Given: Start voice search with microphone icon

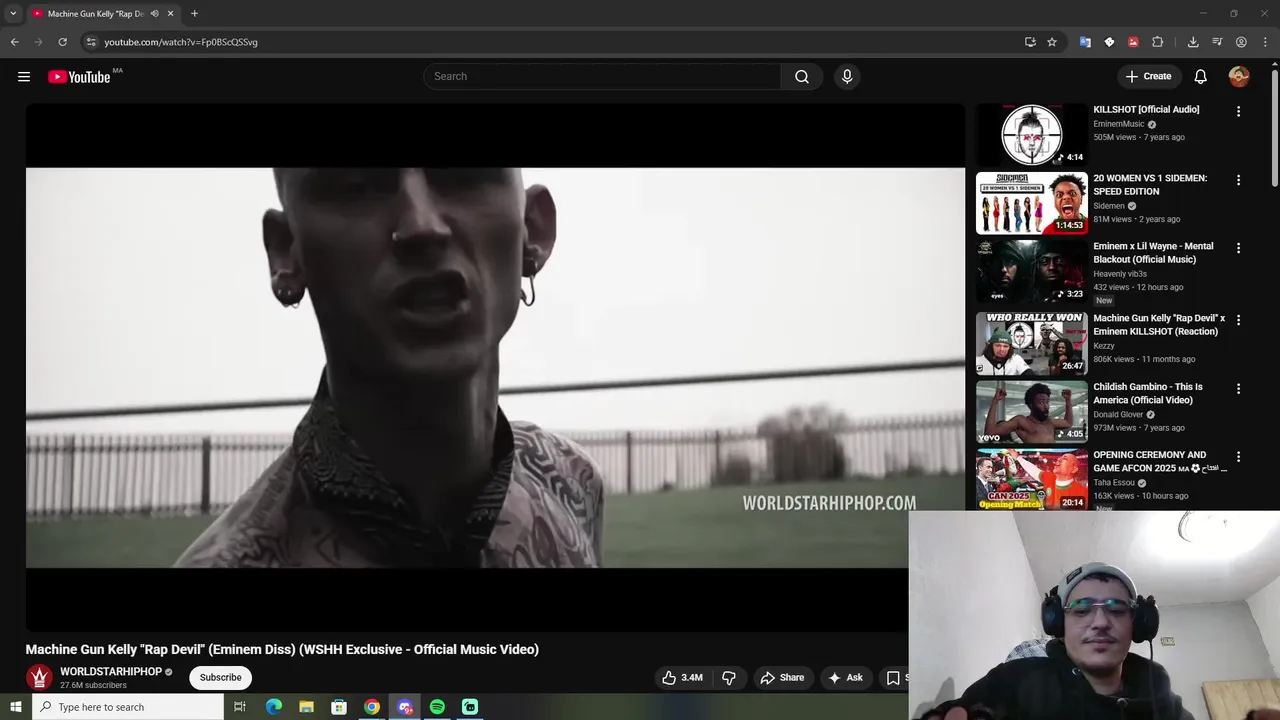Looking at the screenshot, I should pos(847,77).
